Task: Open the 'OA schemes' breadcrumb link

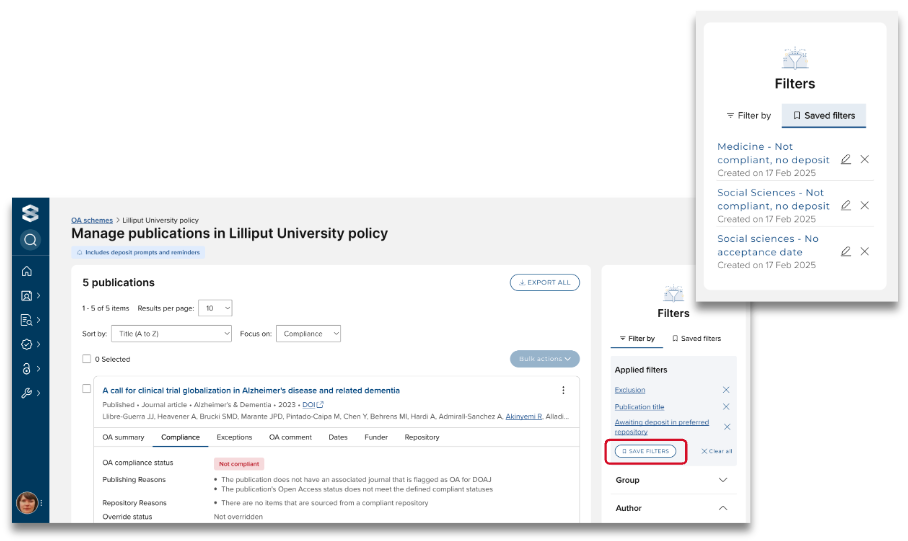Action: tap(91, 220)
